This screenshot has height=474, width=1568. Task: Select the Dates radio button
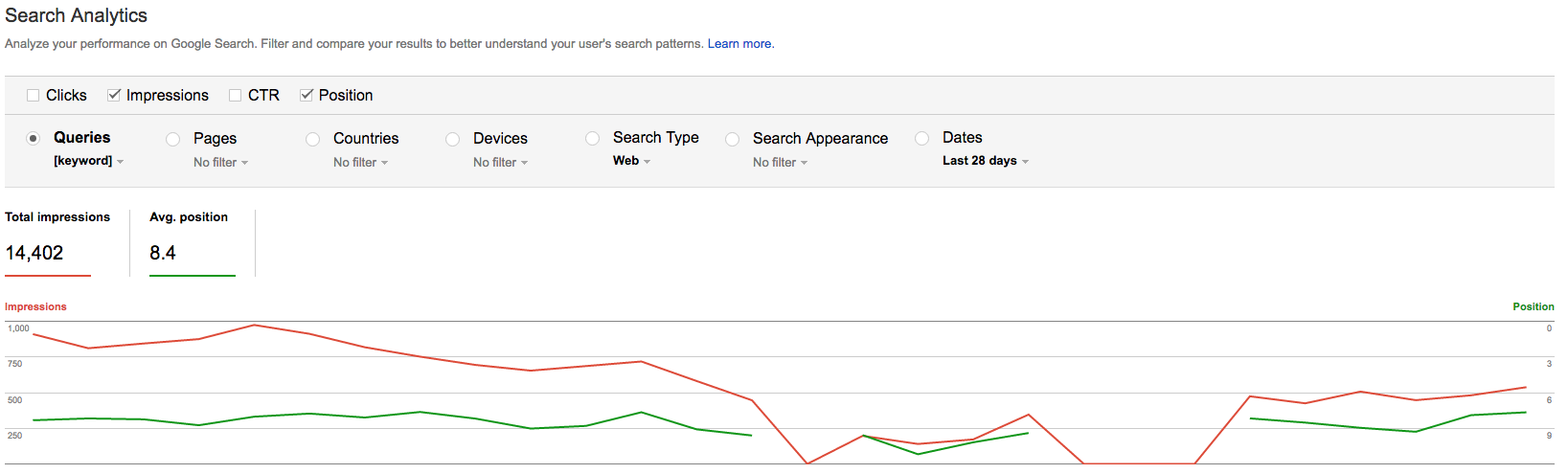coord(922,138)
